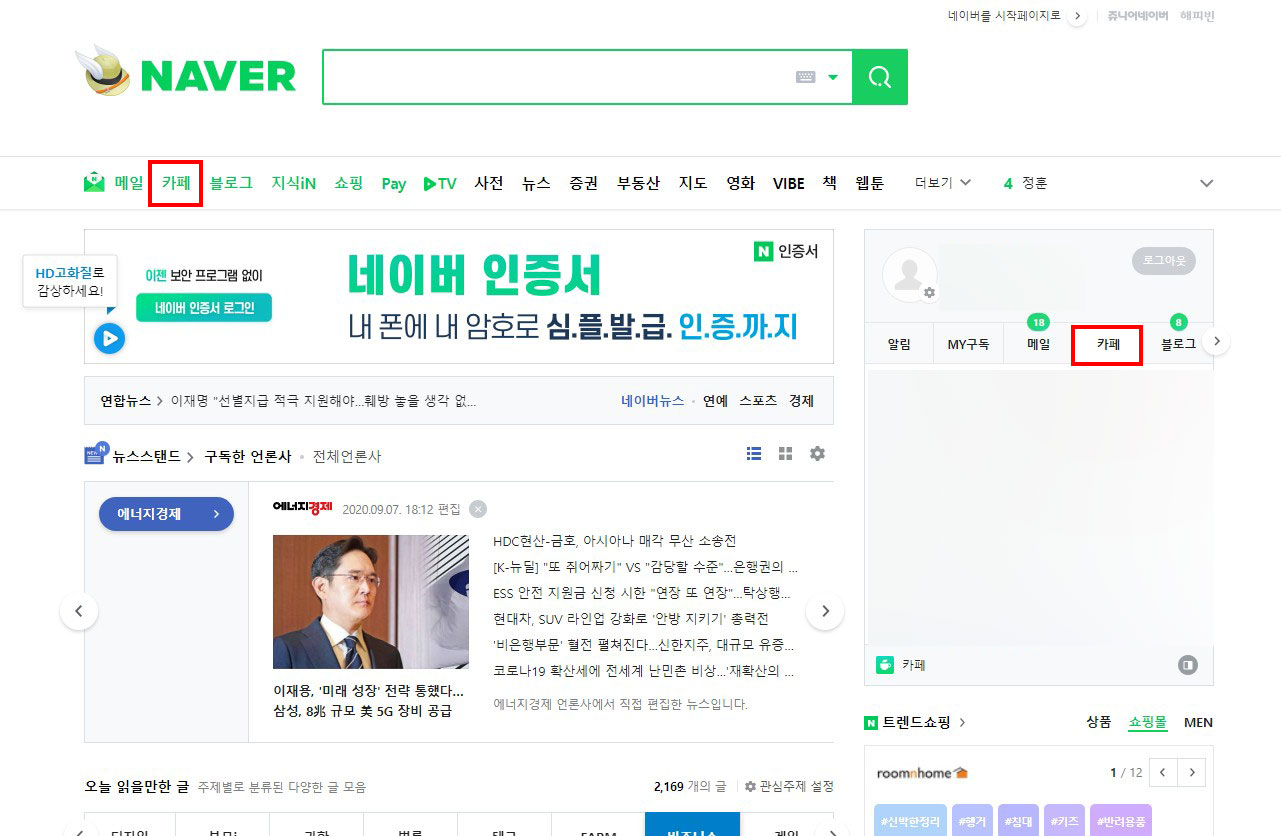This screenshot has height=836, width=1281.
Task: Open 스포츠 news category
Action: [x=758, y=401]
